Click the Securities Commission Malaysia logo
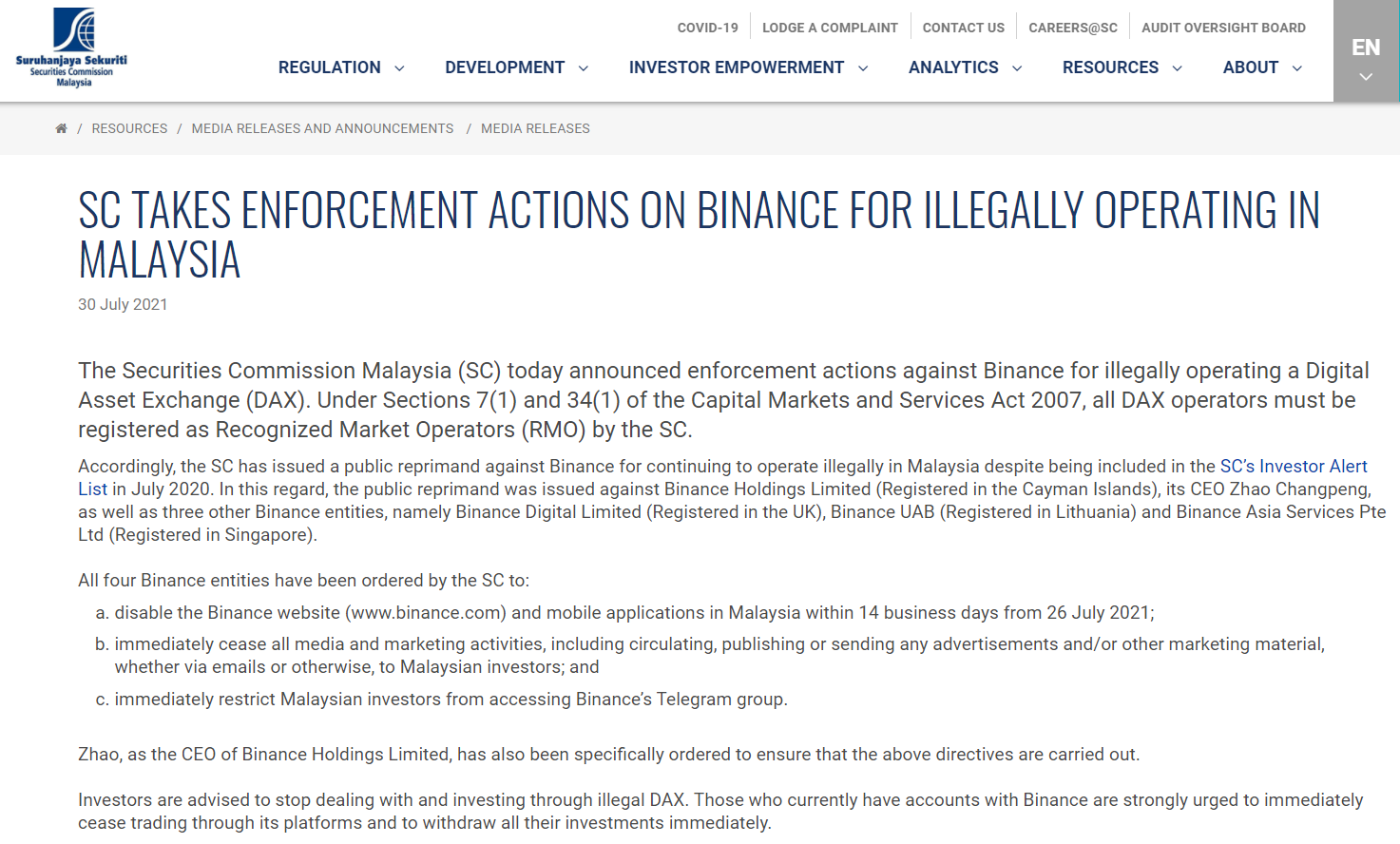Viewport: 1400px width, 844px height. [71, 48]
